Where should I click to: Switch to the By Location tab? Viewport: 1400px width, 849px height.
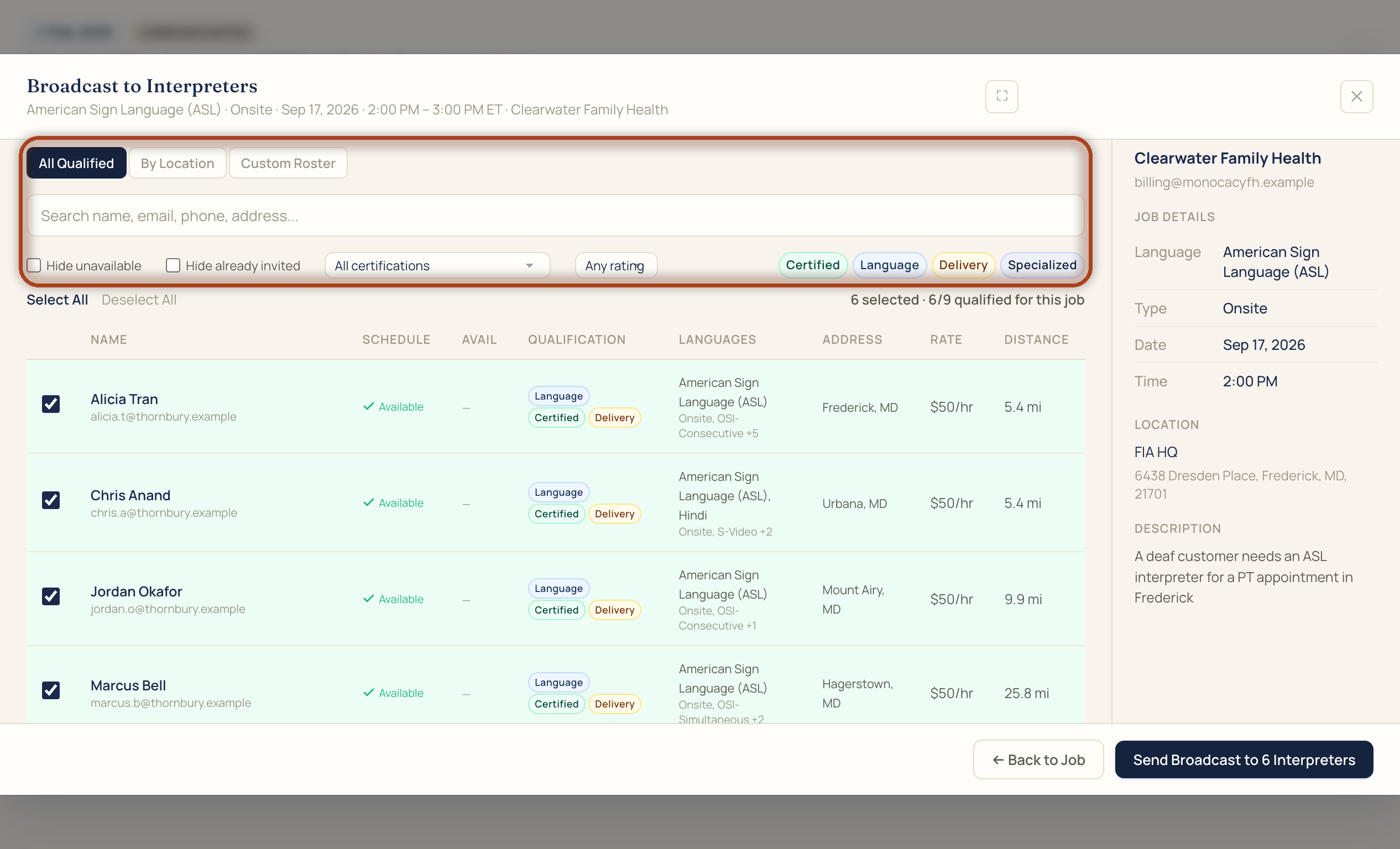177,163
